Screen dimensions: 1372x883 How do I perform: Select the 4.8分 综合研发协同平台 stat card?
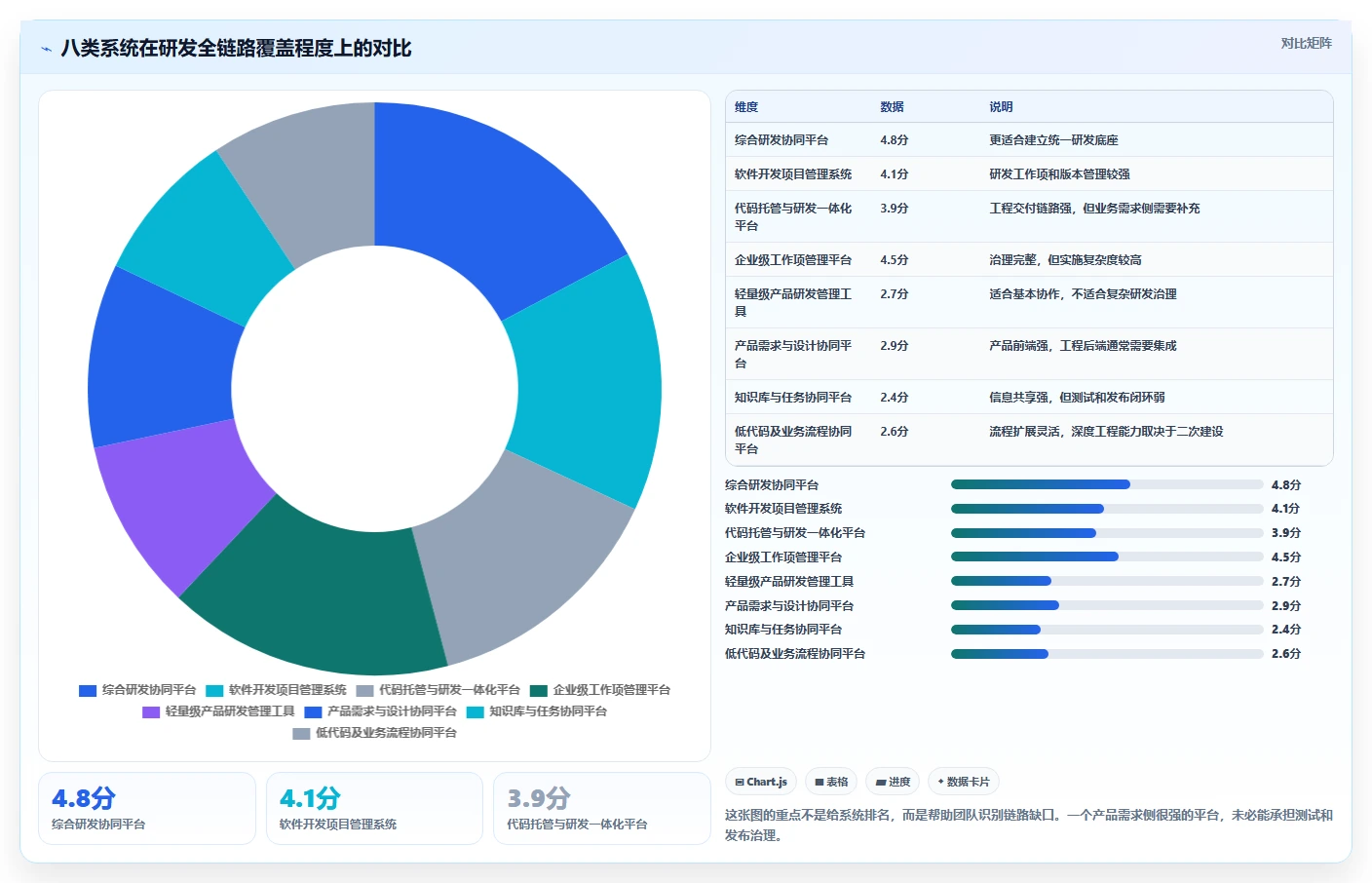tap(147, 809)
